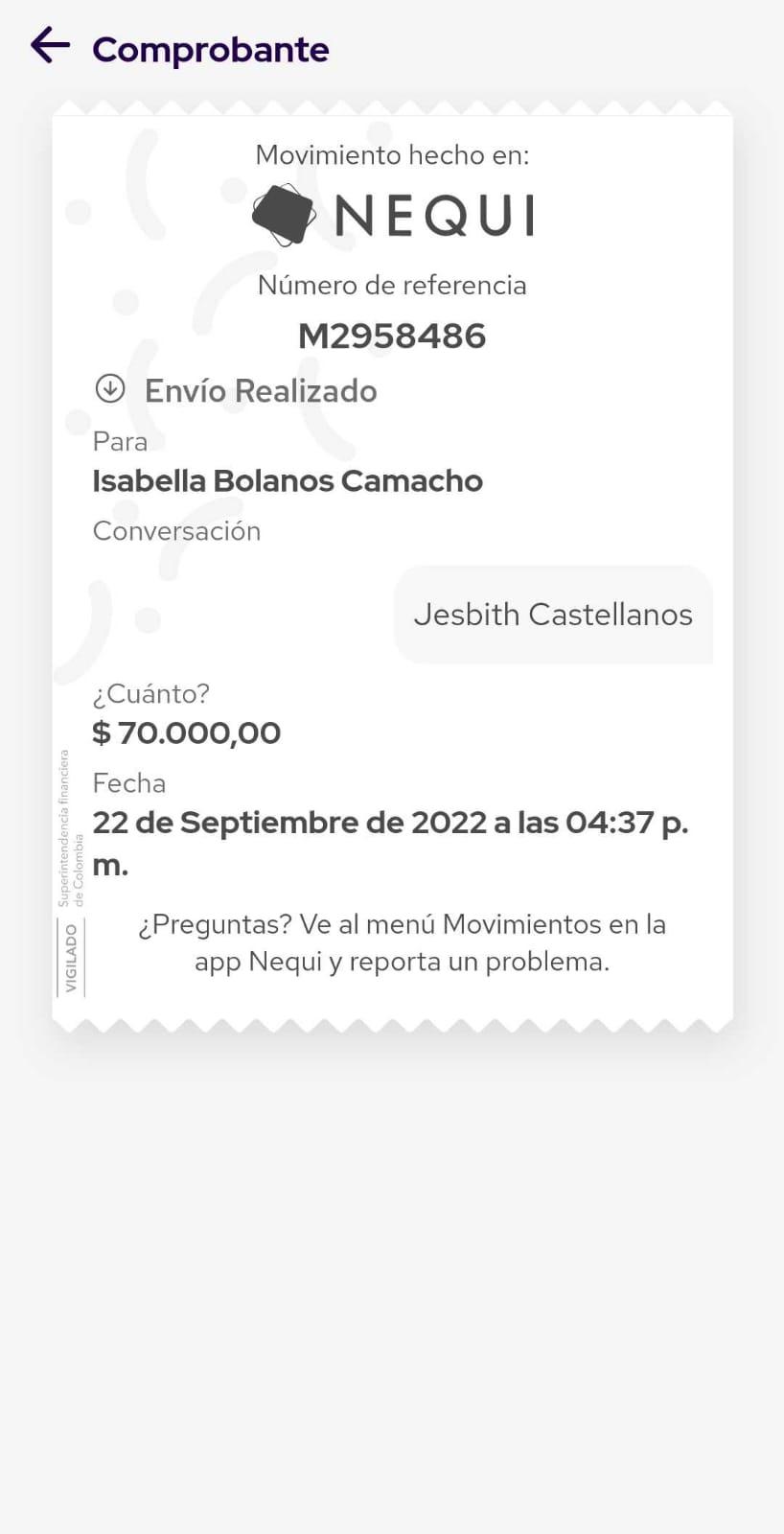Tap the Jesbith Castellanos message bubble

click(553, 615)
